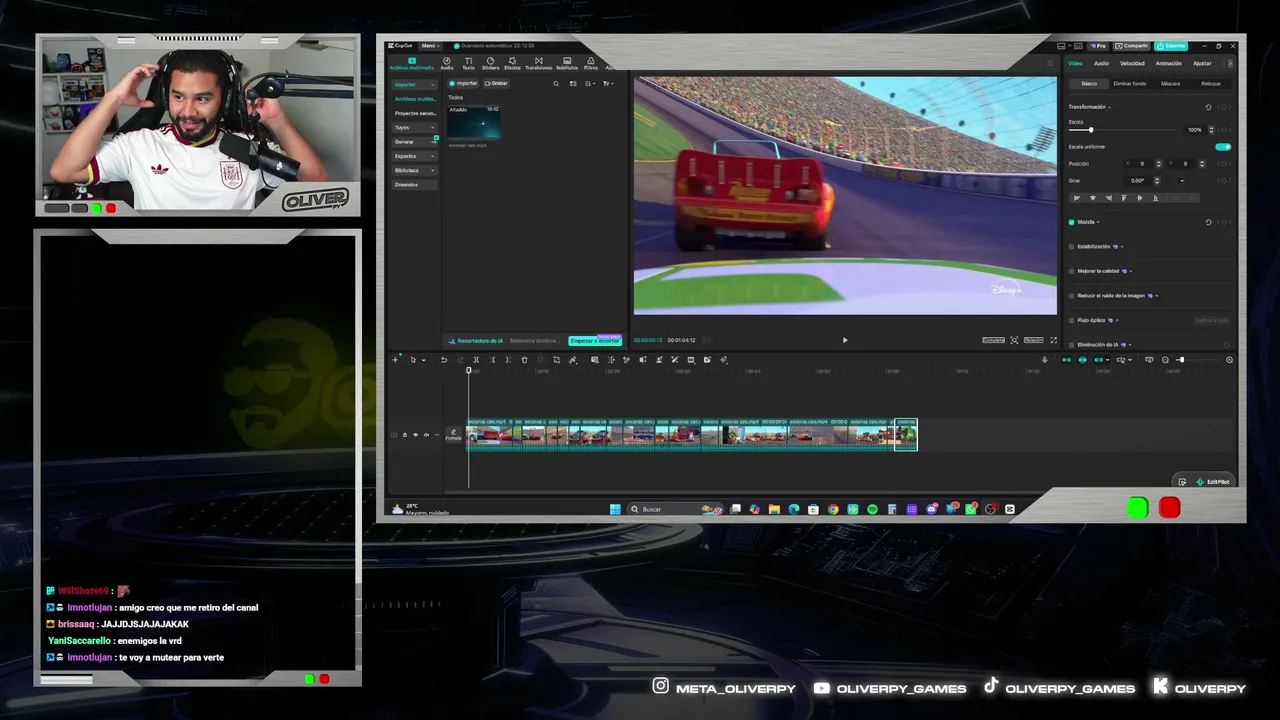Image resolution: width=1280 pixels, height=720 pixels.
Task: Select the Retoque sub-tab
Action: [1211, 84]
